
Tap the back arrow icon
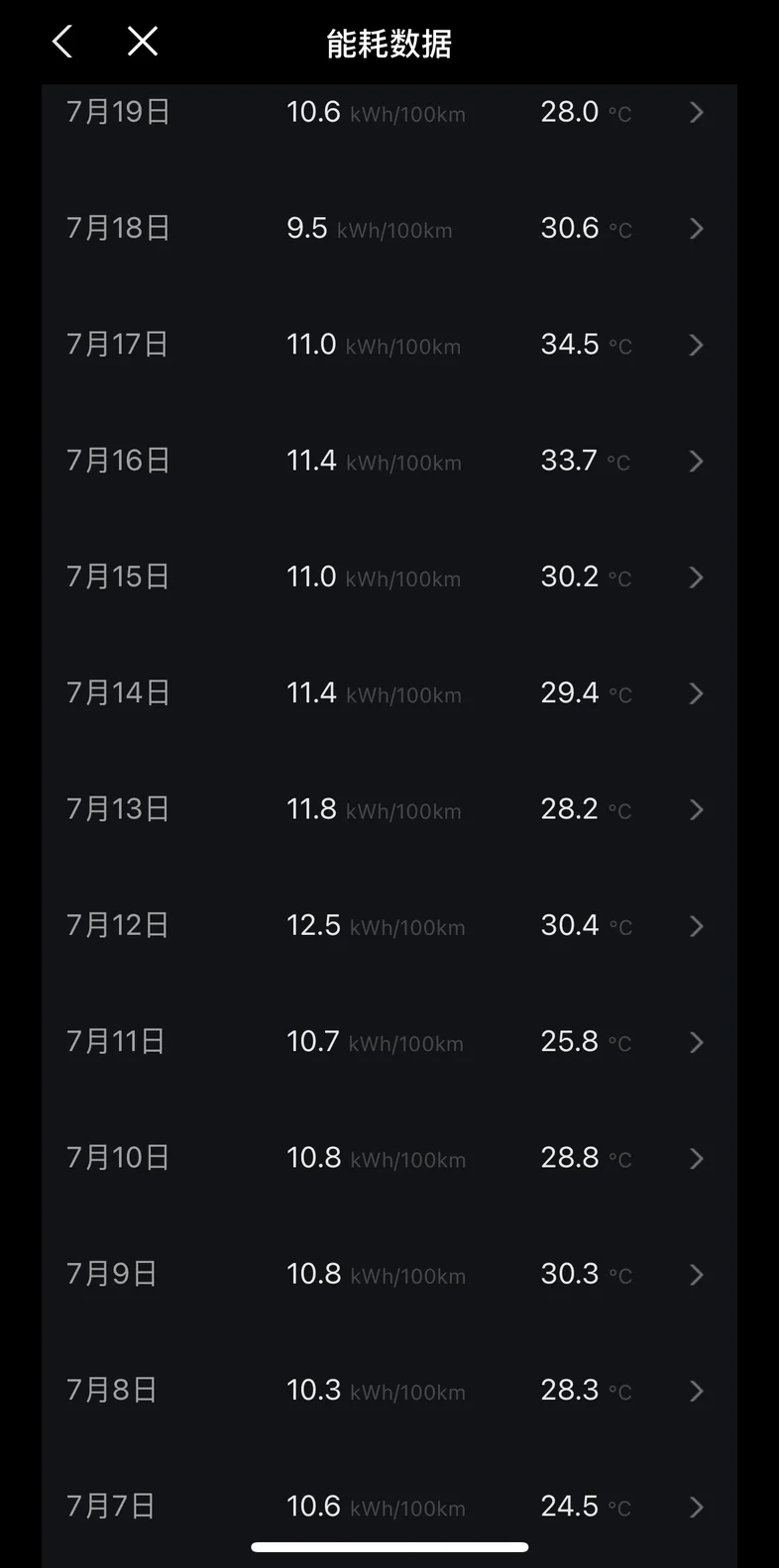tap(62, 42)
